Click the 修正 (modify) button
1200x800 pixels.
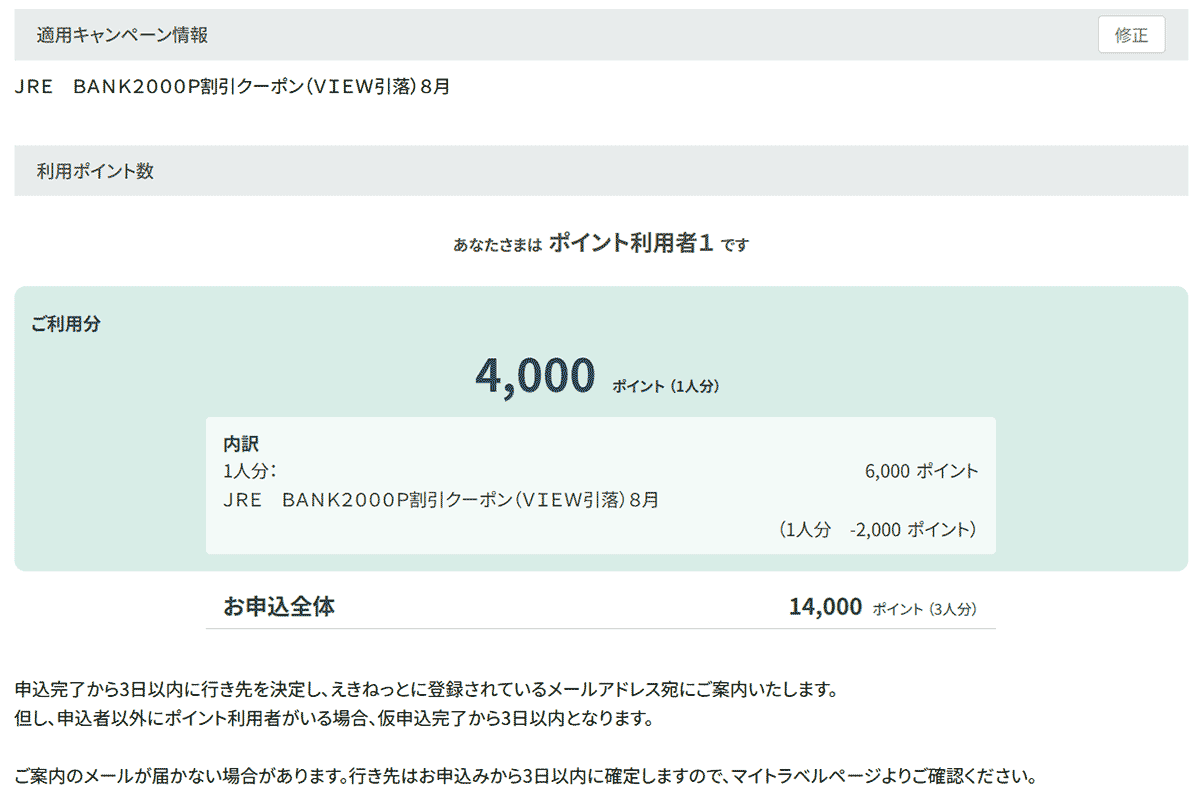1131,34
